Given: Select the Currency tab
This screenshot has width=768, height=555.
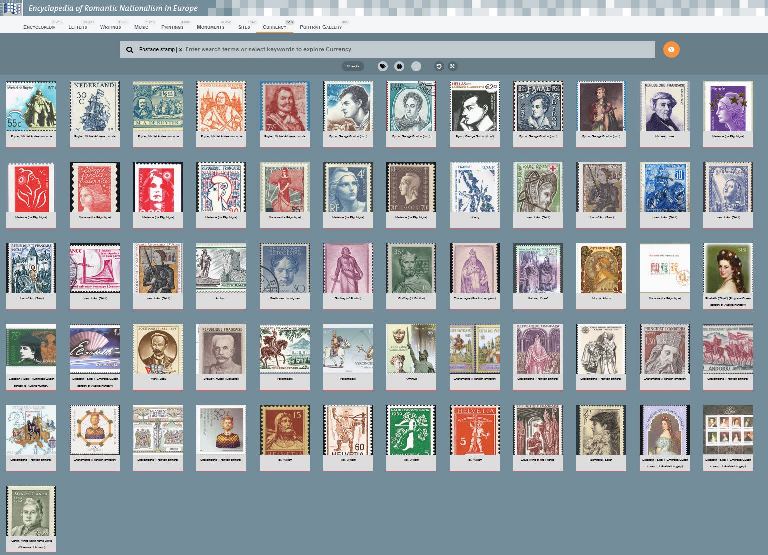Looking at the screenshot, I should point(274,27).
